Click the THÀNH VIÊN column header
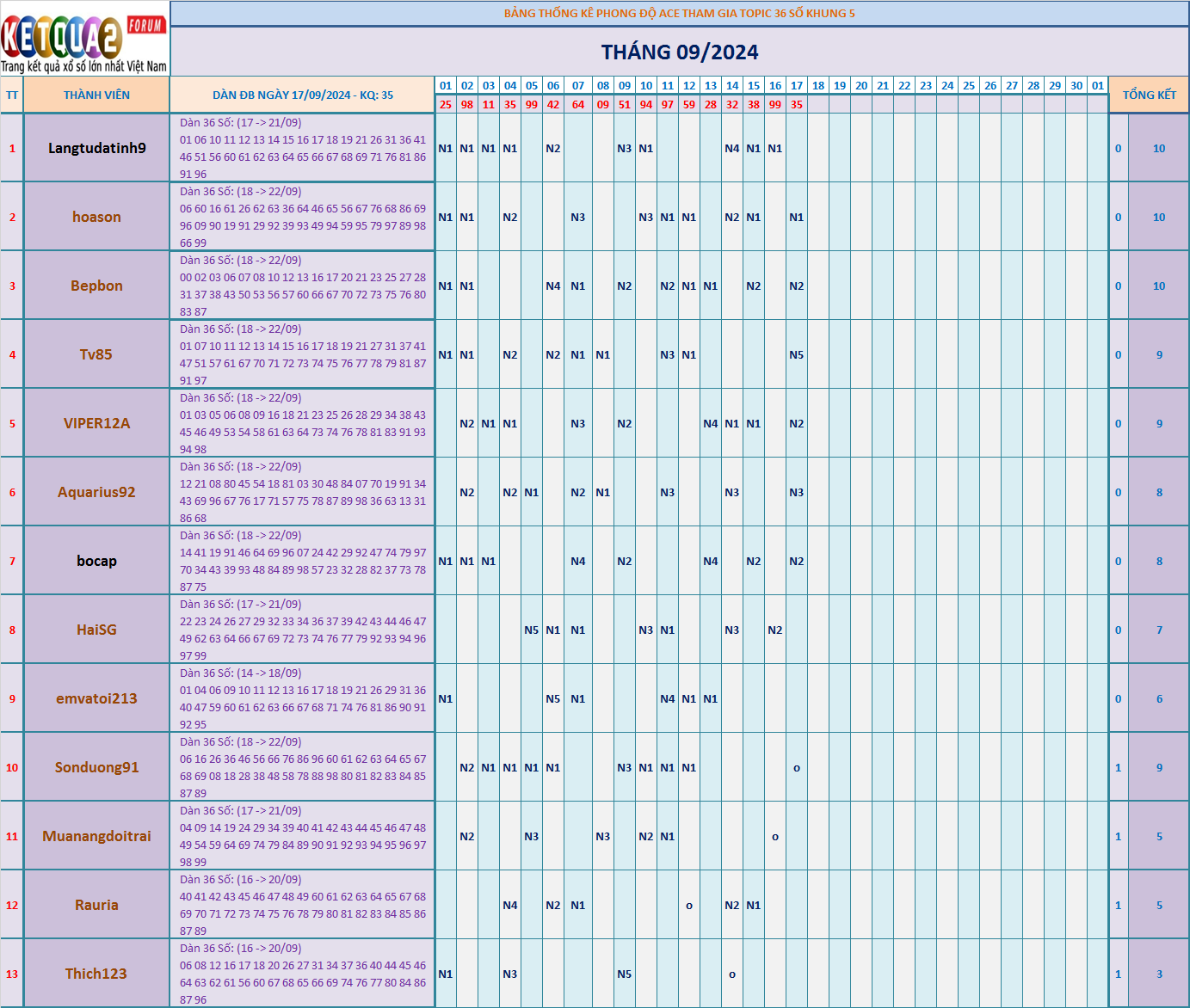This screenshot has height=1008, width=1190. point(96,95)
